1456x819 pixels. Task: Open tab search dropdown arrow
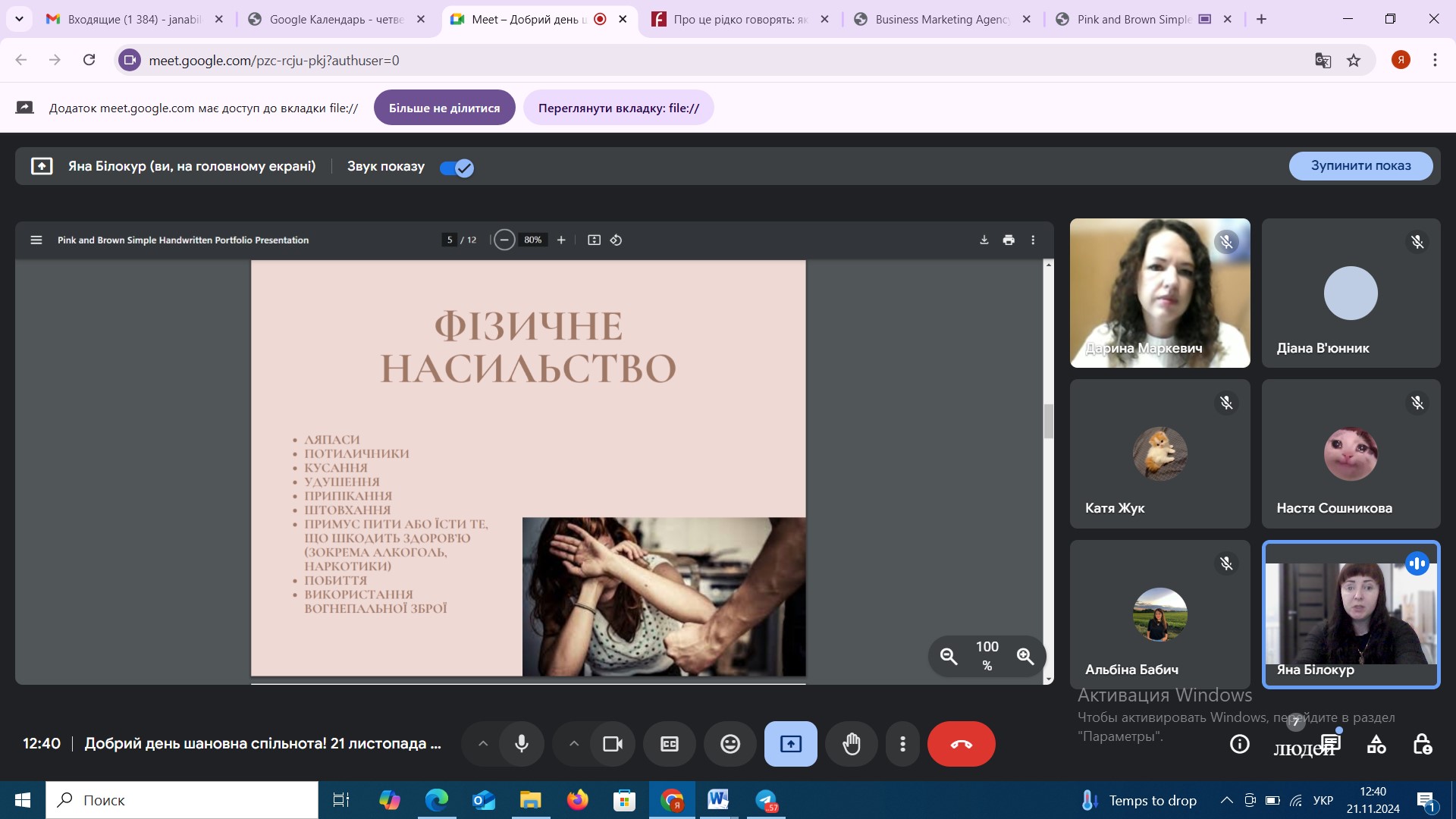(x=19, y=19)
